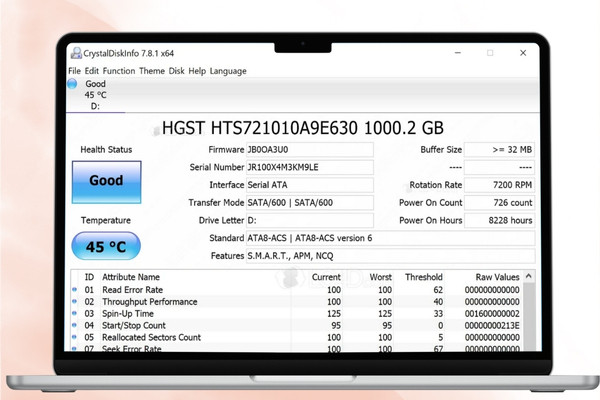Select the Start/Stop Count row
The width and height of the screenshot is (600, 400).
point(297,325)
